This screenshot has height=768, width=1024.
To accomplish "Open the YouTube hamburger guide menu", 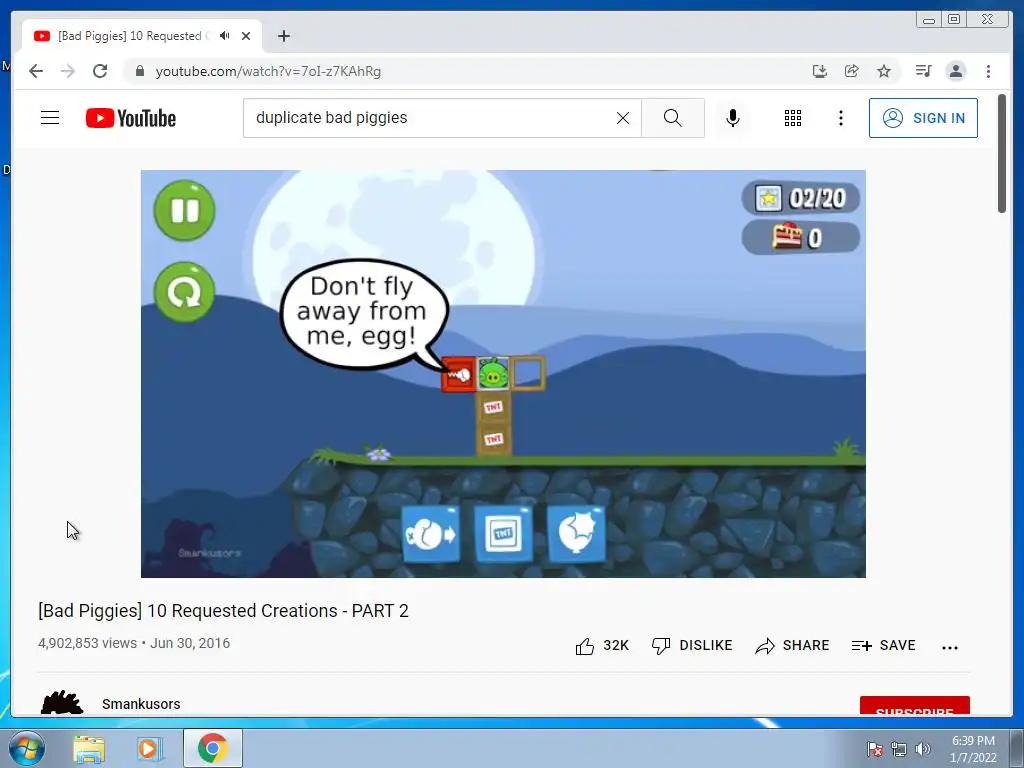I will coord(50,118).
